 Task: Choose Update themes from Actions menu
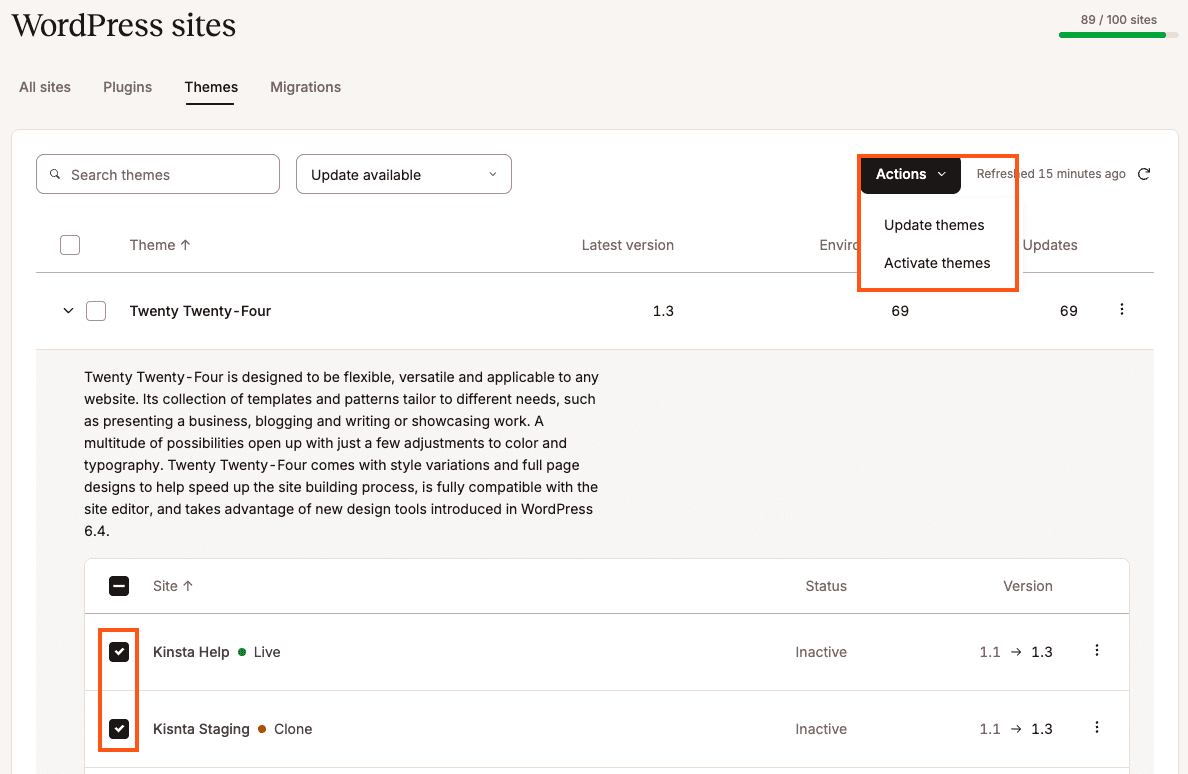click(x=934, y=225)
